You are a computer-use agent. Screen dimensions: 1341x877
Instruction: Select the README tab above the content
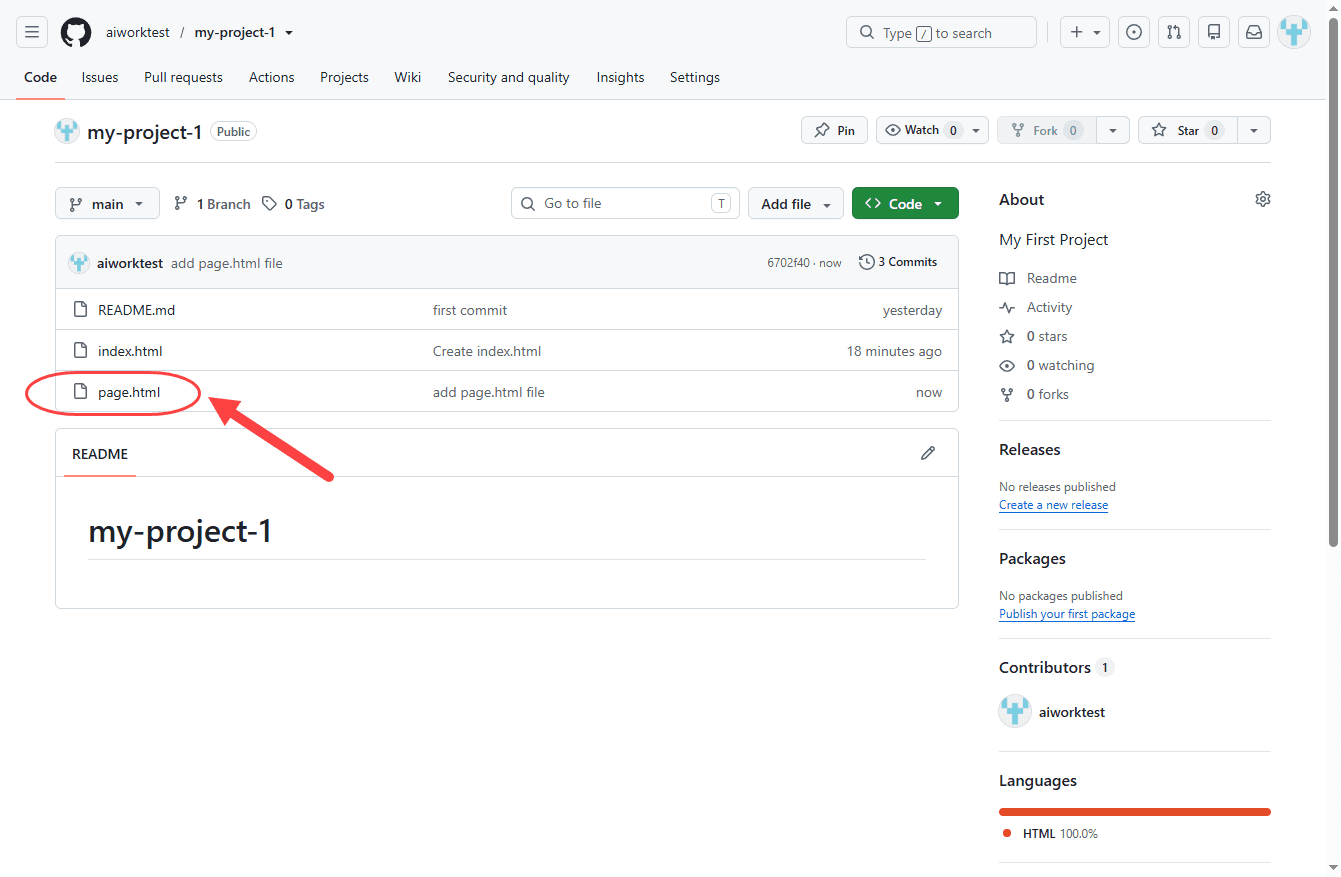coord(100,454)
